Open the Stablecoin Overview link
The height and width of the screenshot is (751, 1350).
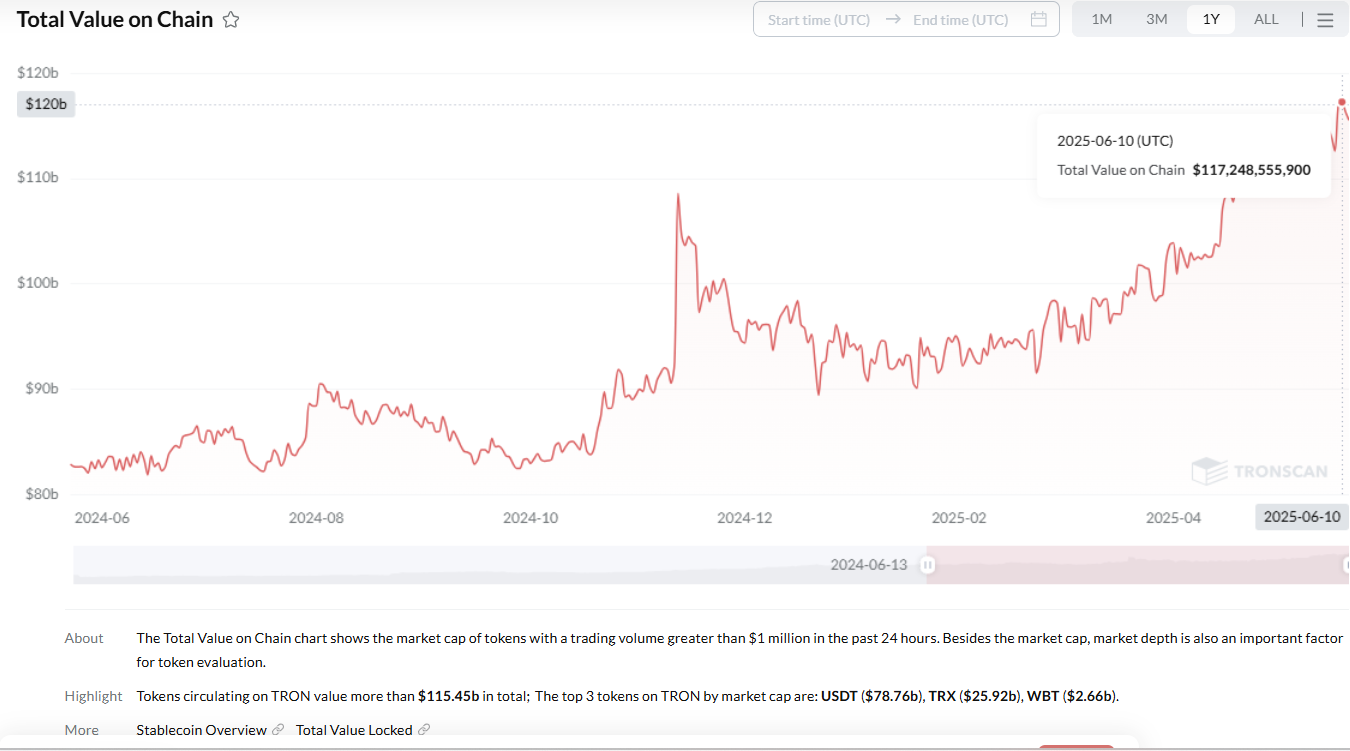[x=201, y=730]
